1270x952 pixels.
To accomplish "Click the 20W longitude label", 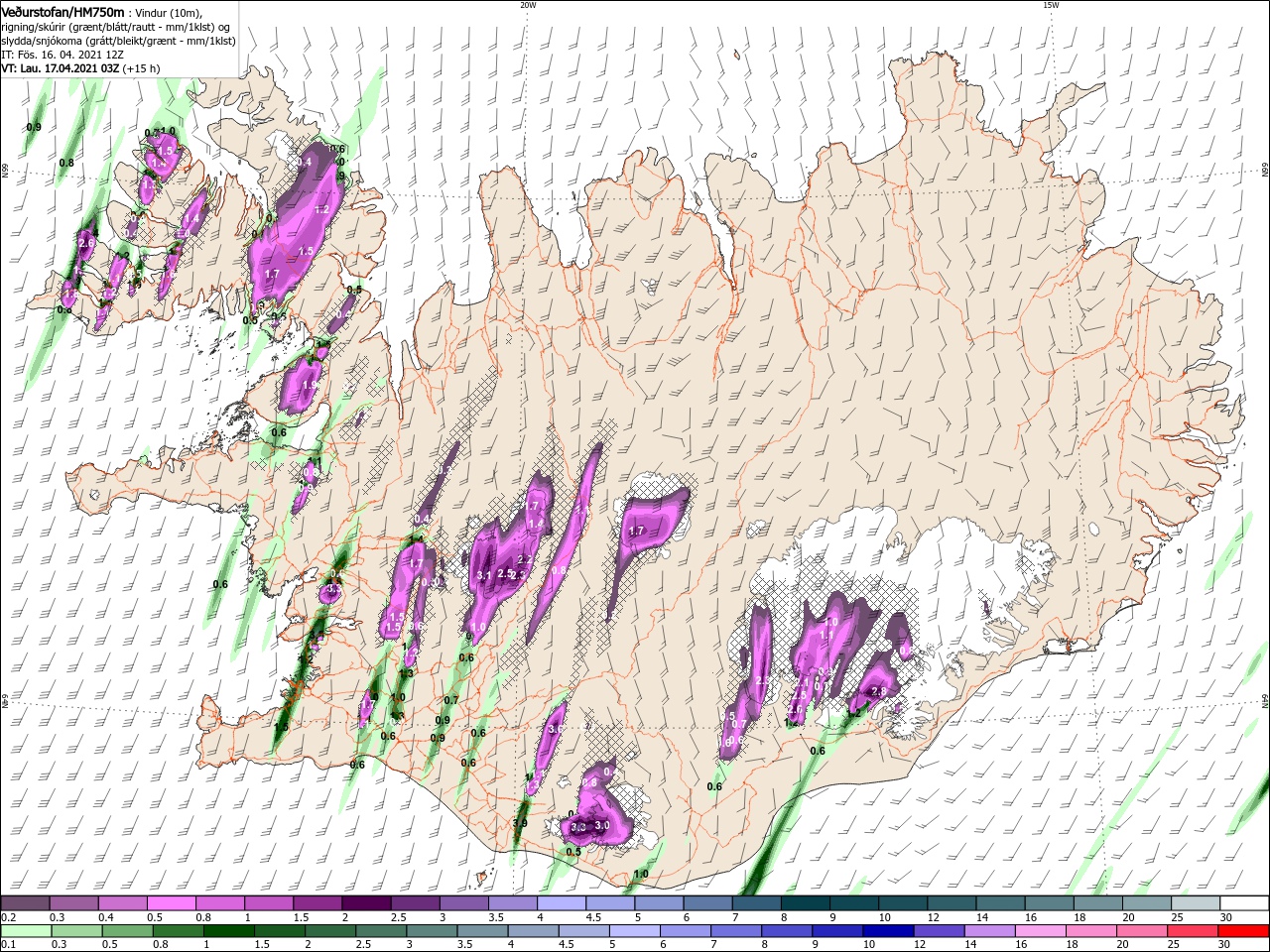I will tap(528, 5).
